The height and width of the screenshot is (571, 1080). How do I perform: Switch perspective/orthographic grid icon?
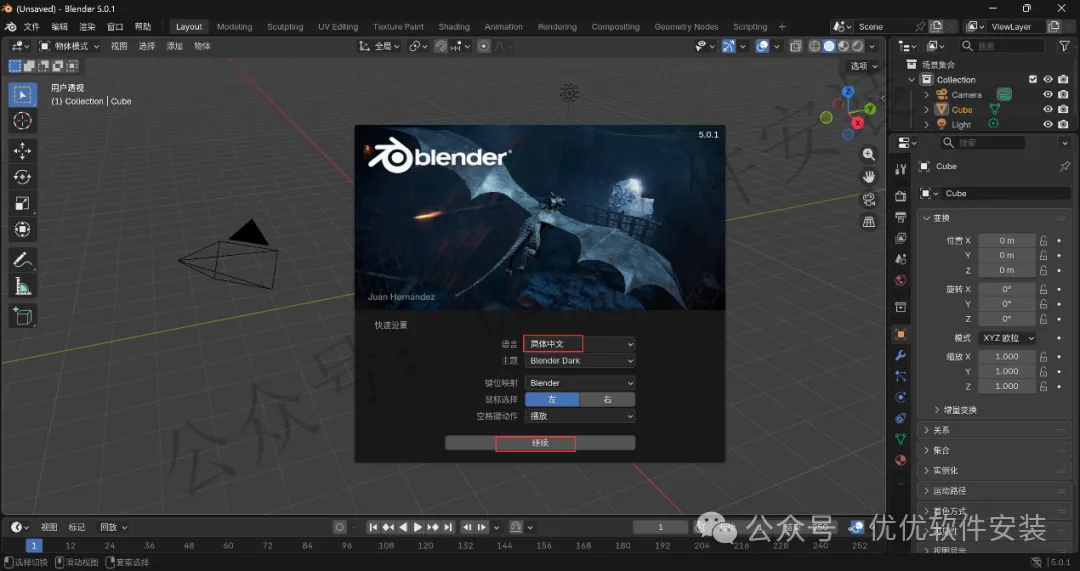869,222
